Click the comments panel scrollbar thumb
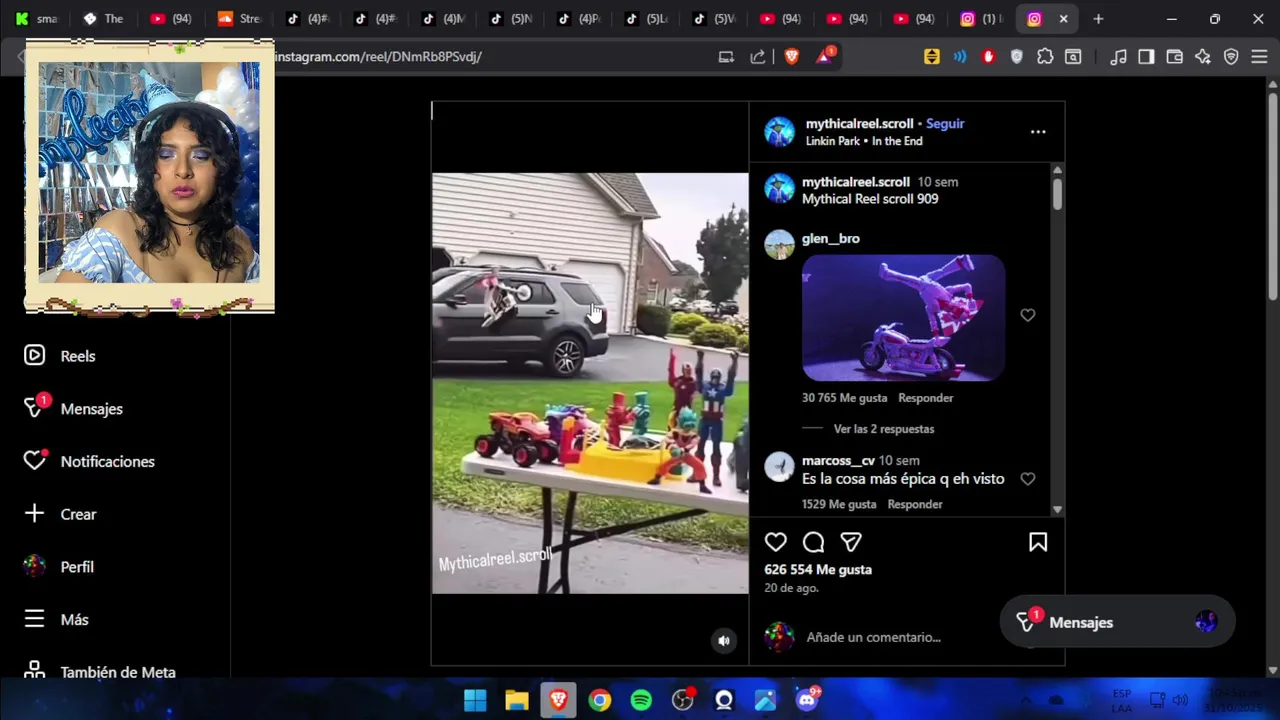 tap(1057, 194)
